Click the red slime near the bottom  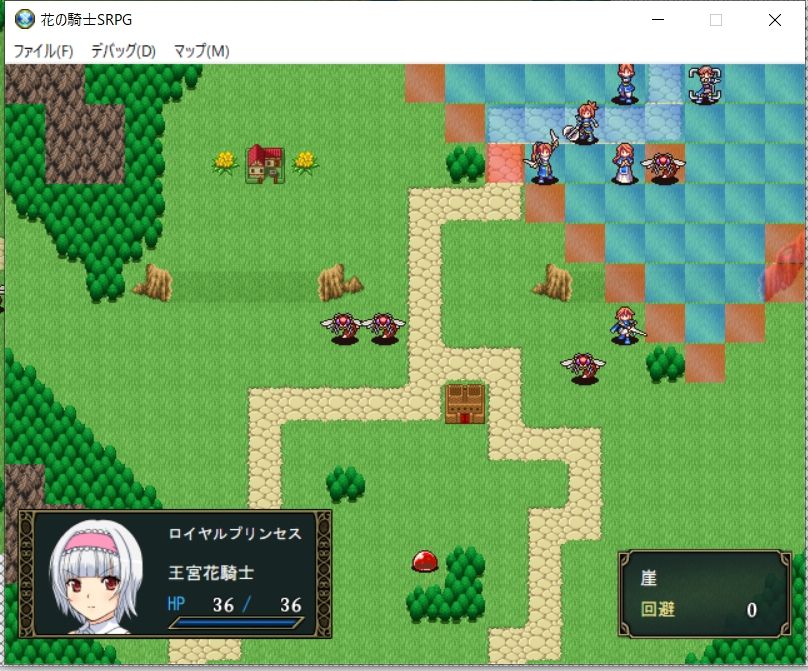pyautogui.click(x=423, y=563)
